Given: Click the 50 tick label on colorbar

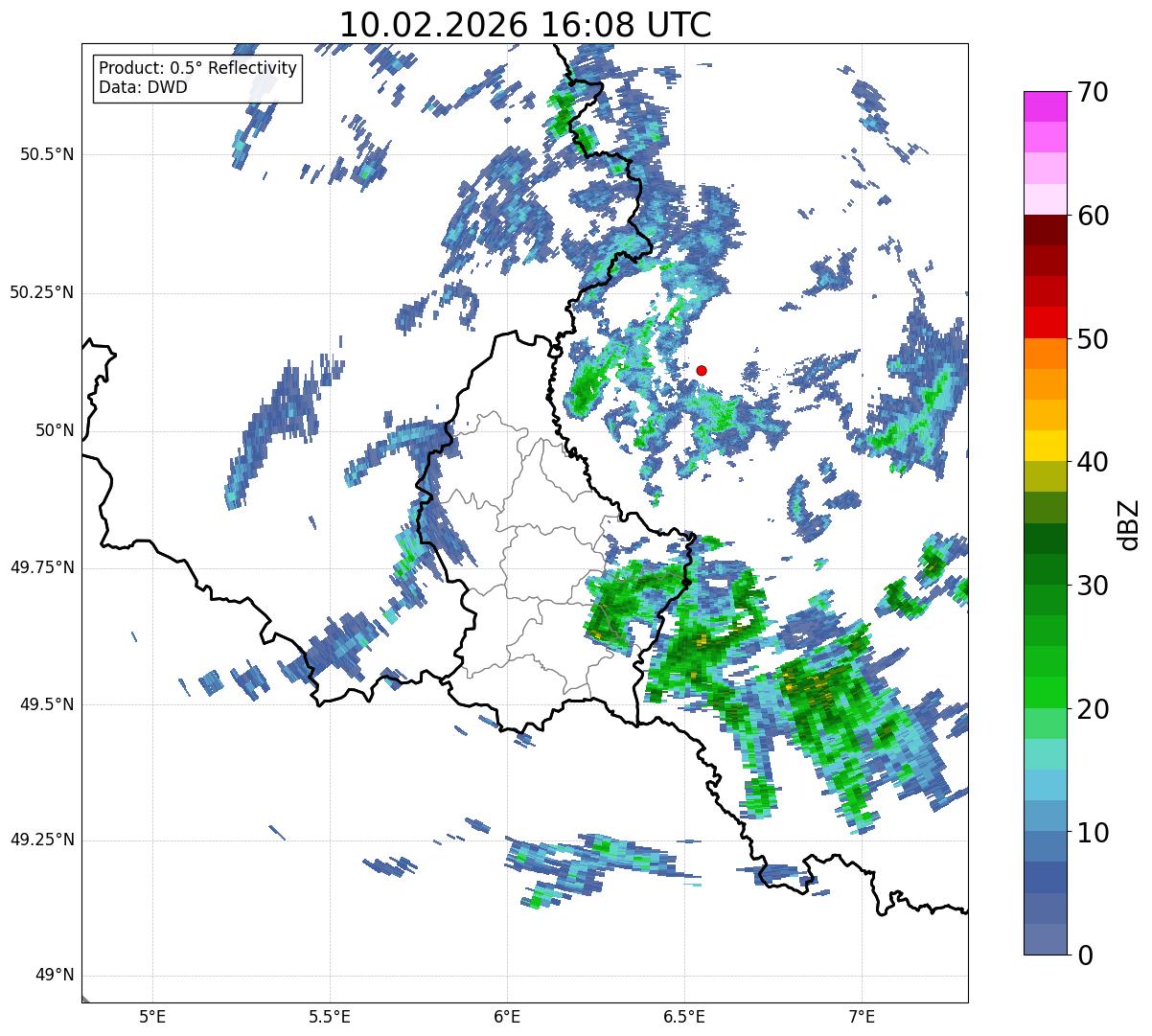Looking at the screenshot, I should tap(1092, 339).
